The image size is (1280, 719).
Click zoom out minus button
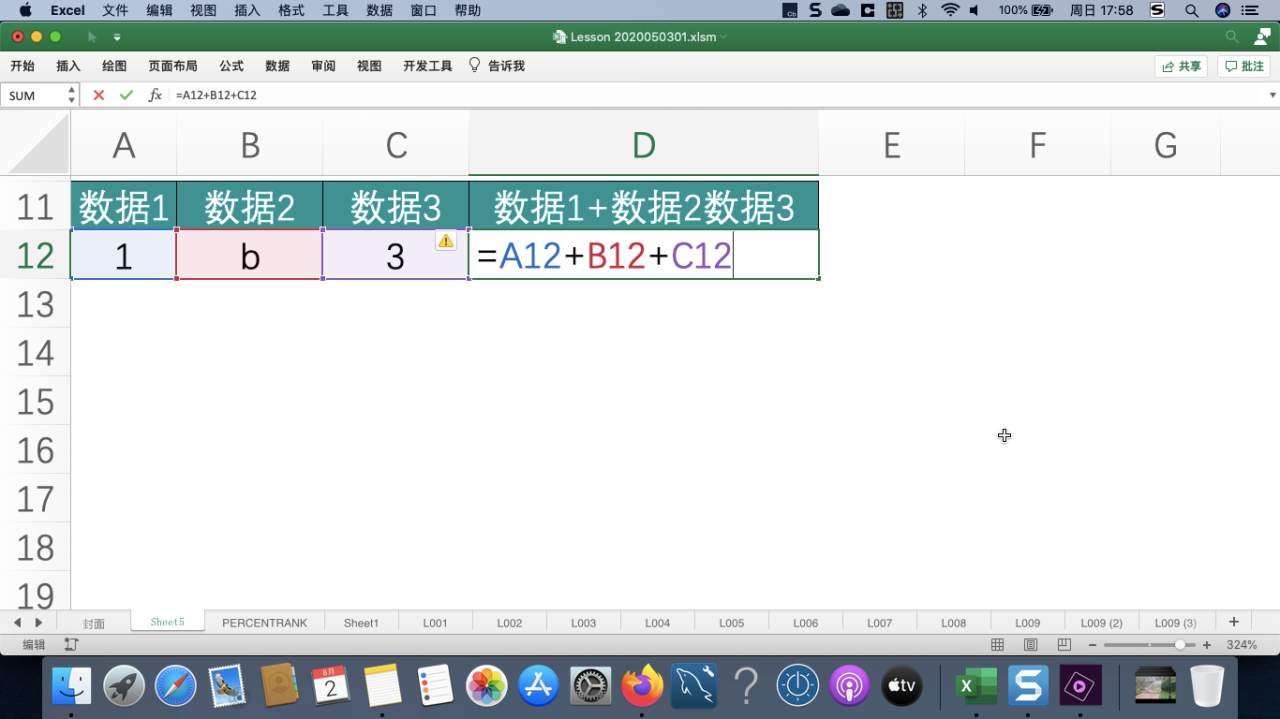(x=1093, y=645)
